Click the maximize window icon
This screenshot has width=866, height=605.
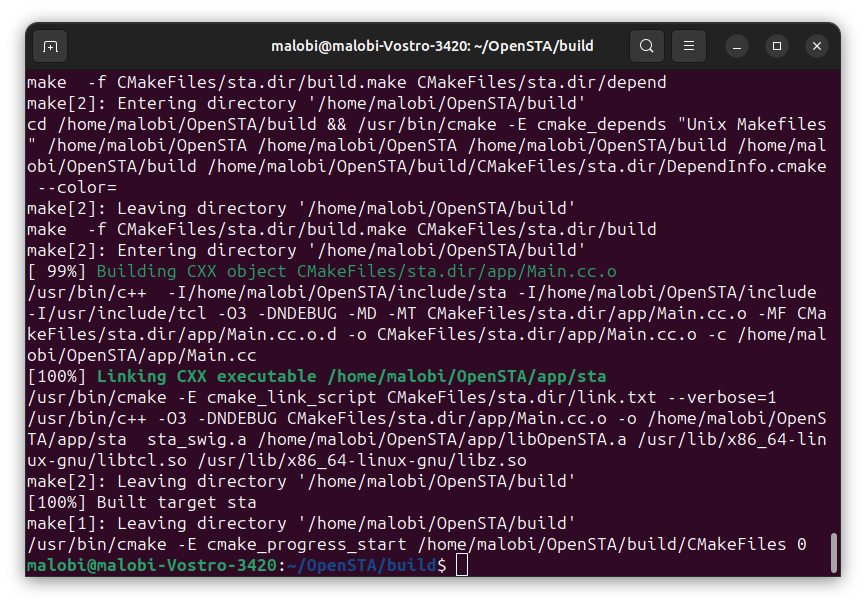pos(776,46)
